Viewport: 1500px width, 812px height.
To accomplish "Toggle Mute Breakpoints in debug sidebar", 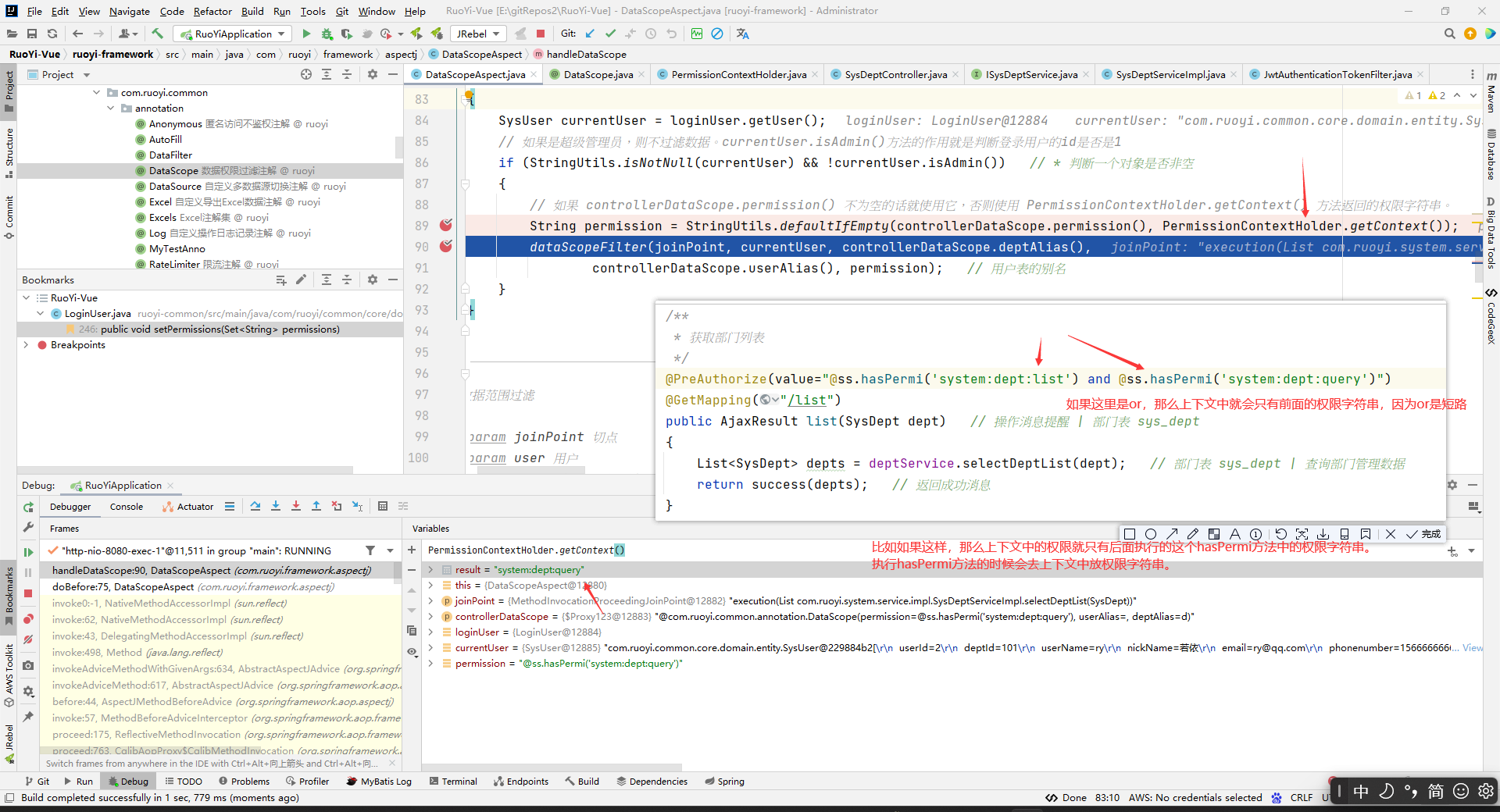I will tap(29, 639).
